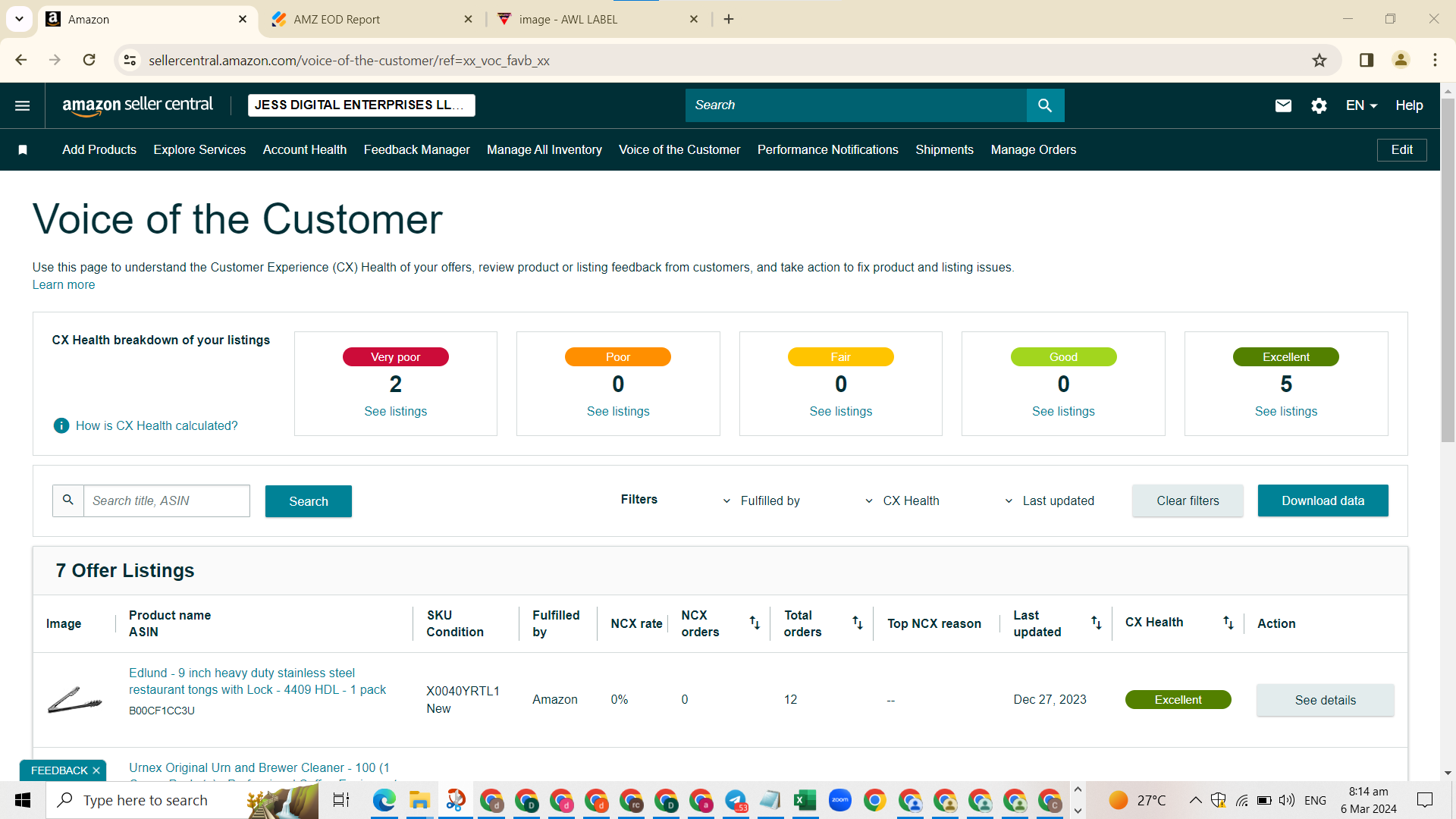Click the teal Search listings button
This screenshot has height=819, width=1456.
point(309,501)
